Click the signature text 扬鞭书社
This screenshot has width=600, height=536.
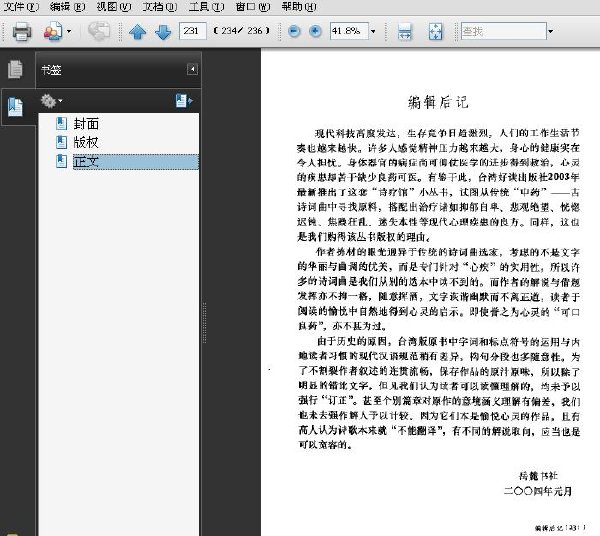(x=538, y=476)
